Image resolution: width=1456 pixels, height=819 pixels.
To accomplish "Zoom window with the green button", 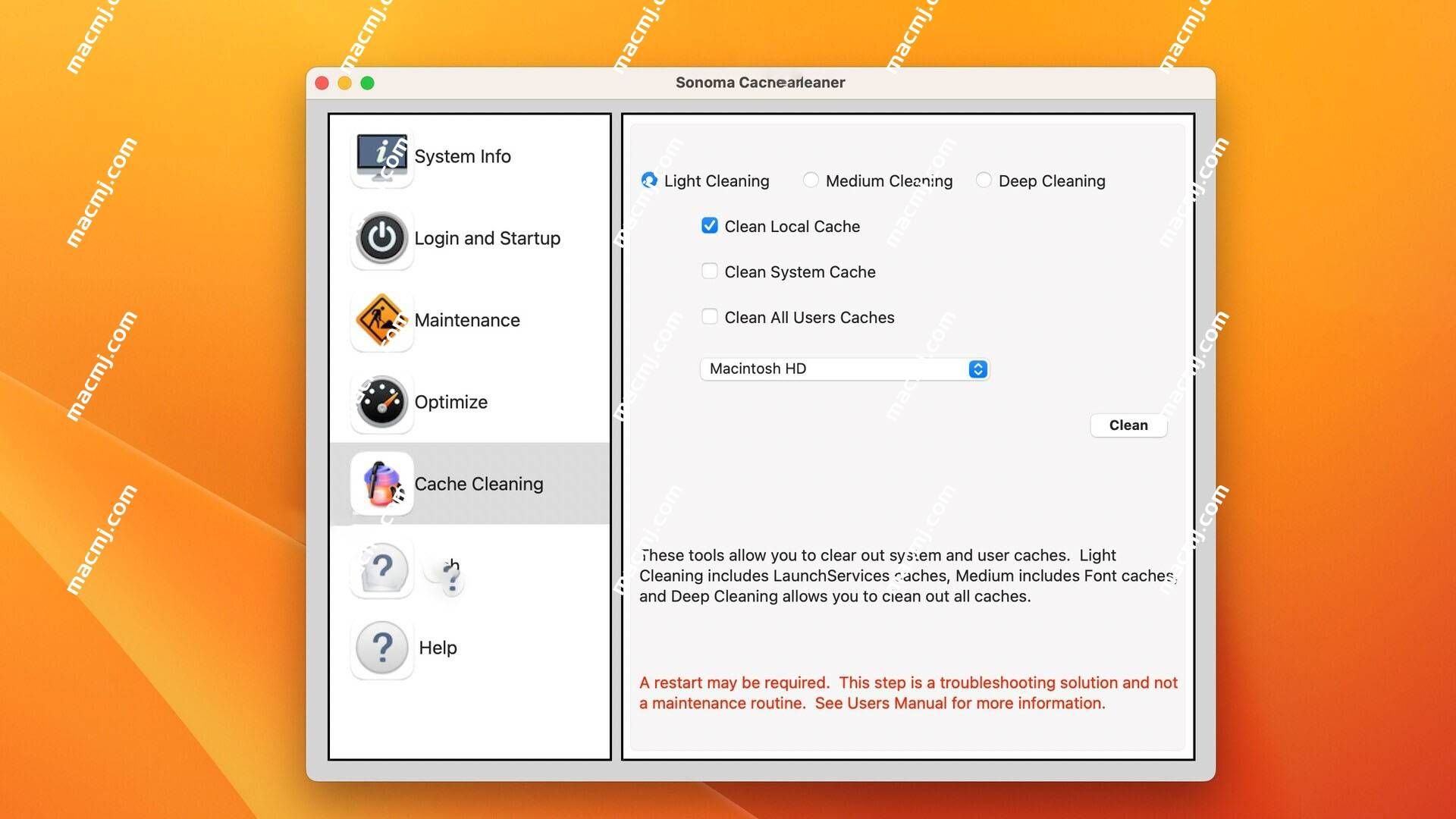I will 368,83.
